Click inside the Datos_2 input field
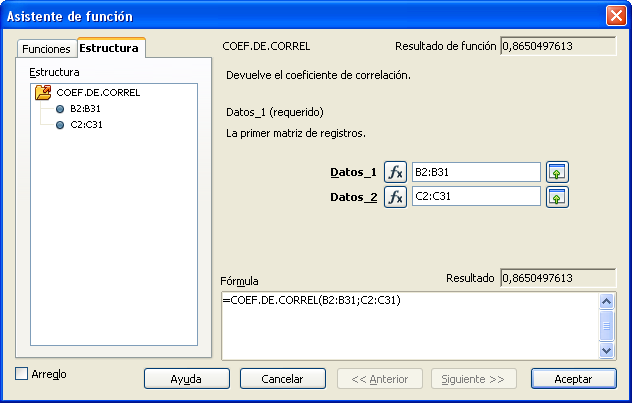The image size is (632, 403). coord(476,197)
